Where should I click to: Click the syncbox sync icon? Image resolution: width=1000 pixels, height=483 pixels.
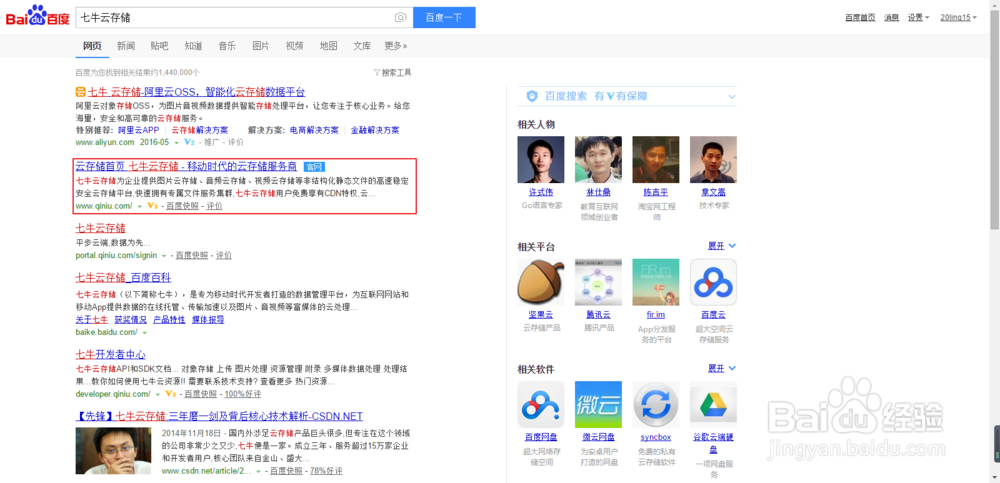pyautogui.click(x=656, y=405)
